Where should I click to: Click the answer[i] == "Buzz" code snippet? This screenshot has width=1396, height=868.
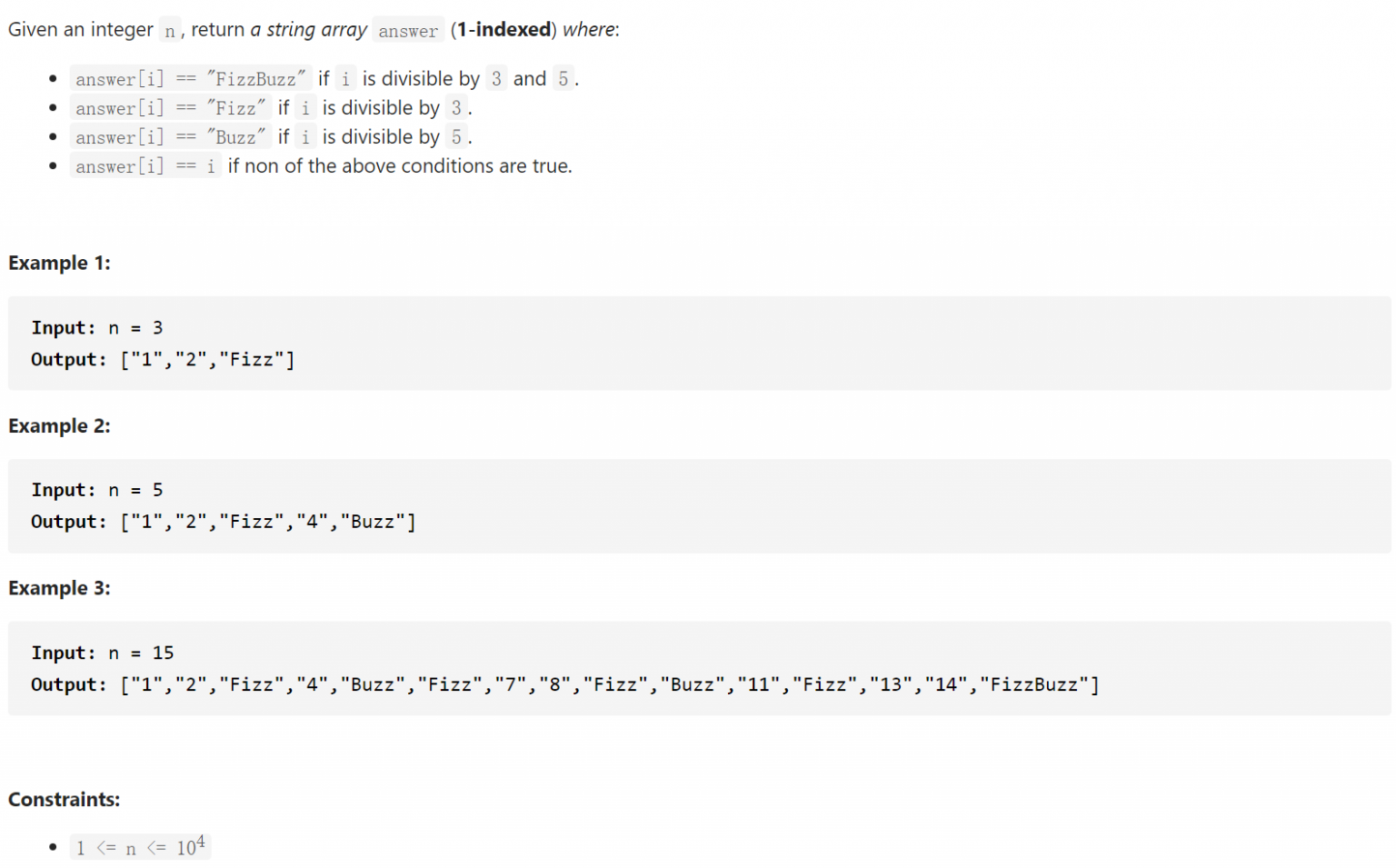tap(171, 137)
